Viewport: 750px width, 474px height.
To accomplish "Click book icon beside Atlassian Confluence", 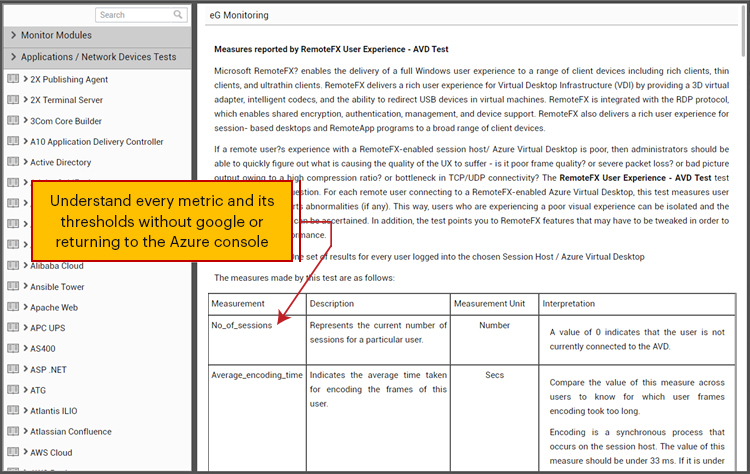I will pyautogui.click(x=13, y=430).
